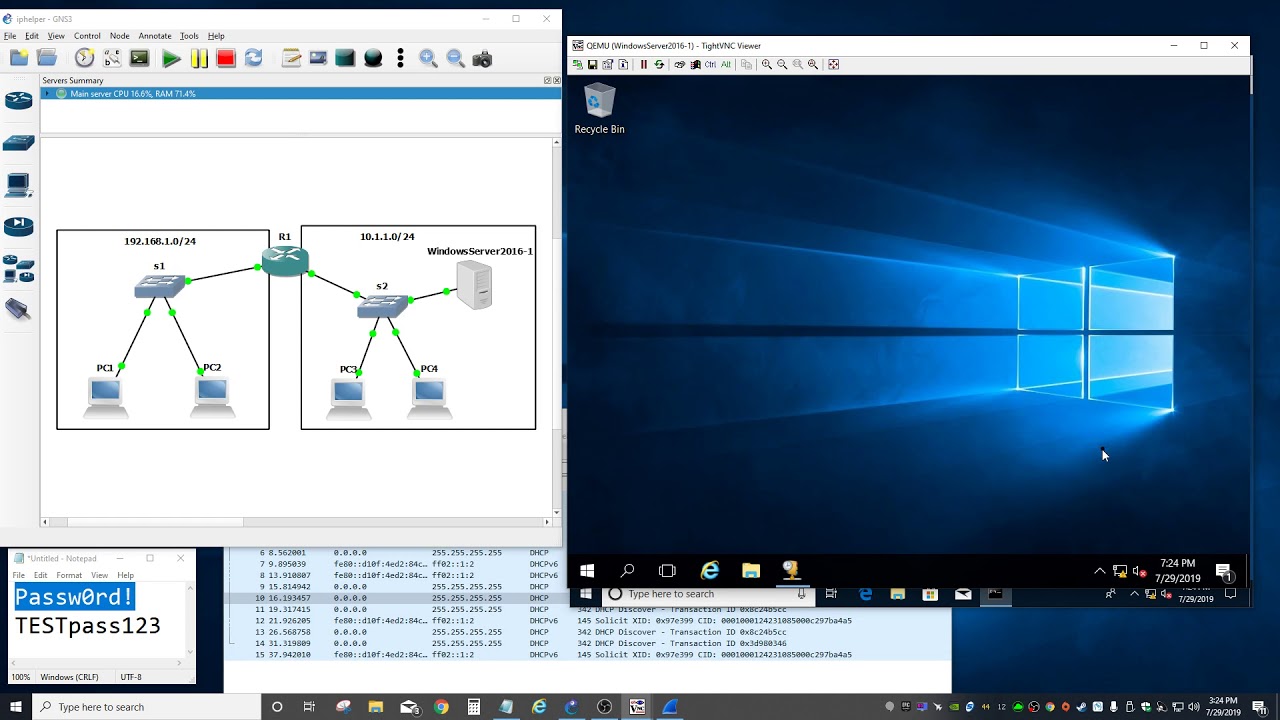
Task: Select WindowsServer2016-1 node in topology
Action: 474,285
